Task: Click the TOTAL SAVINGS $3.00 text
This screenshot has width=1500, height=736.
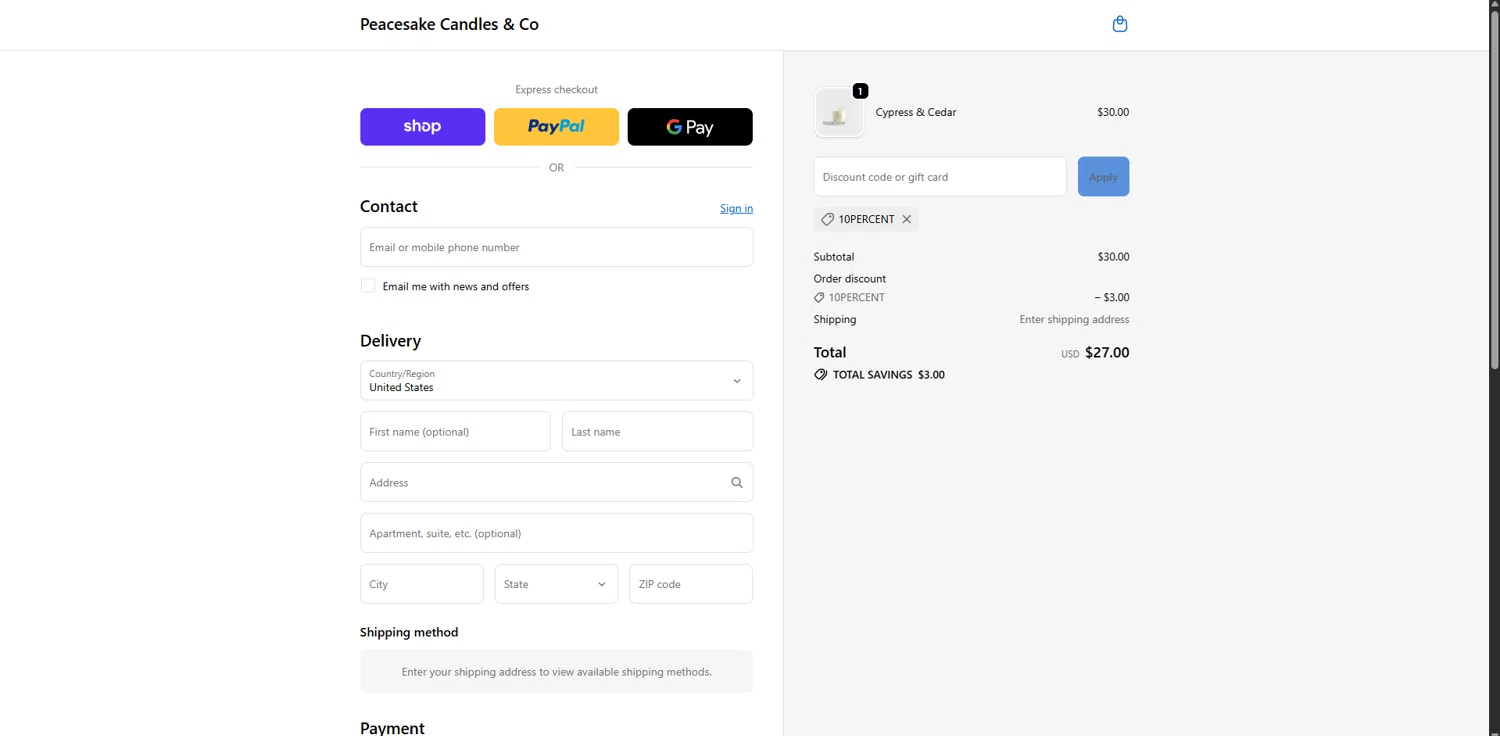Action: coord(889,375)
